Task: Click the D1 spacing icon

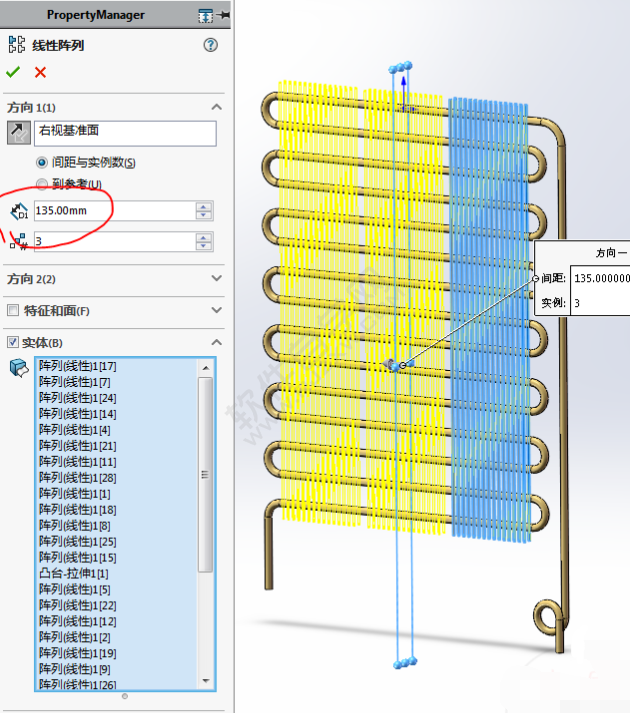Action: pyautogui.click(x=19, y=211)
